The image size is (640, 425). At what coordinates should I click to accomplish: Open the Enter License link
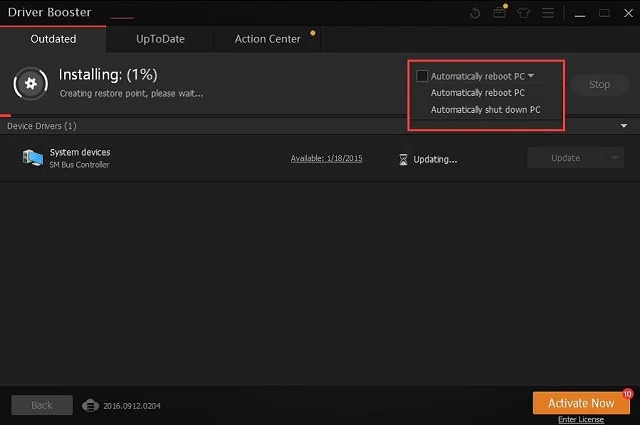click(x=581, y=419)
